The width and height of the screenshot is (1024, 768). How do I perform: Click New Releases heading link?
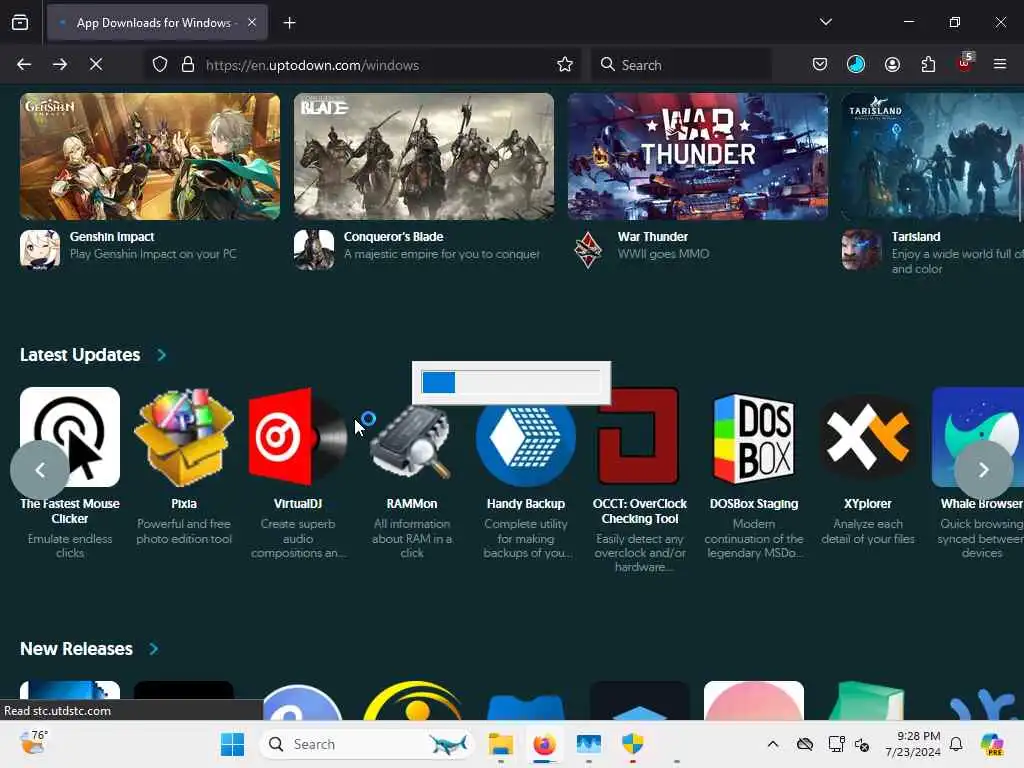pyautogui.click(x=76, y=648)
